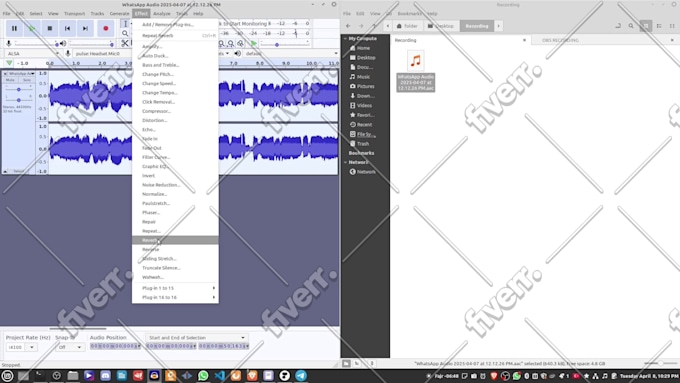Click the Zoom Toggle icon
The image size is (680, 383).
pos(240,43)
